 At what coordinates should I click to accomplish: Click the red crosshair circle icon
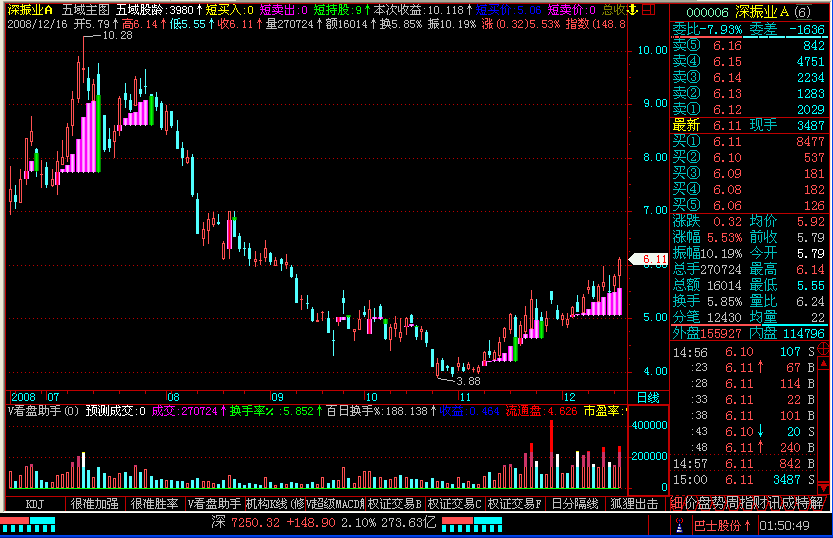[x=823, y=349]
